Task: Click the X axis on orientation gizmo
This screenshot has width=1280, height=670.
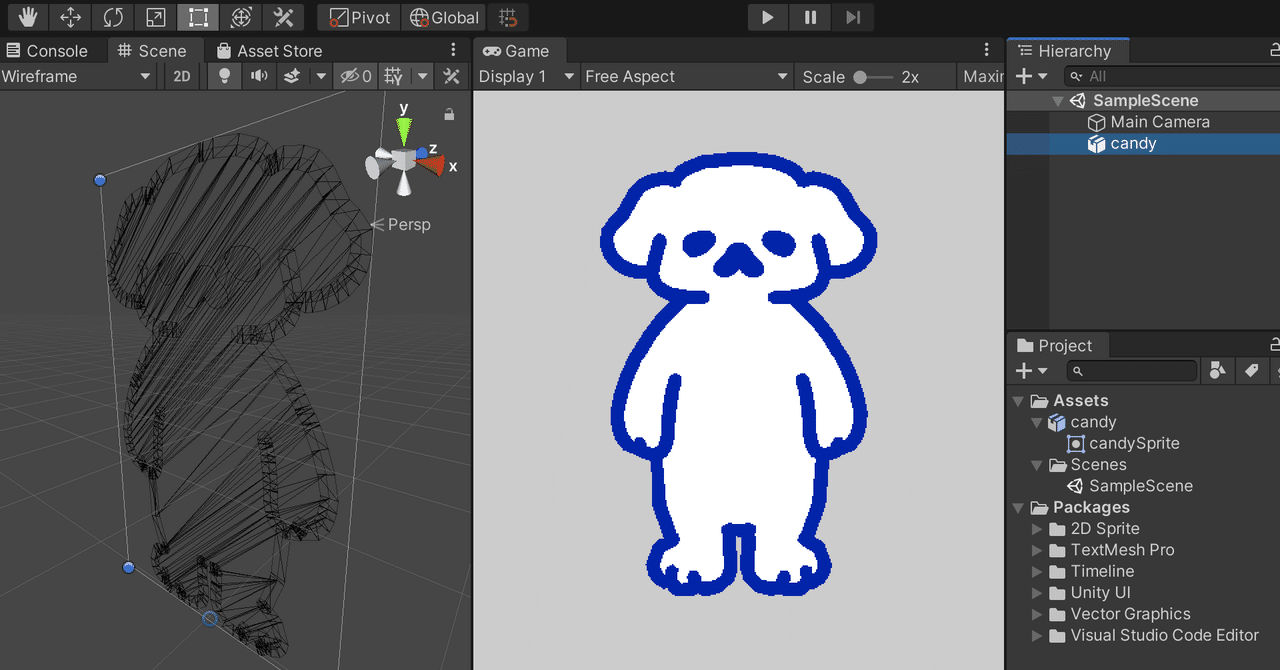Action: coord(433,165)
